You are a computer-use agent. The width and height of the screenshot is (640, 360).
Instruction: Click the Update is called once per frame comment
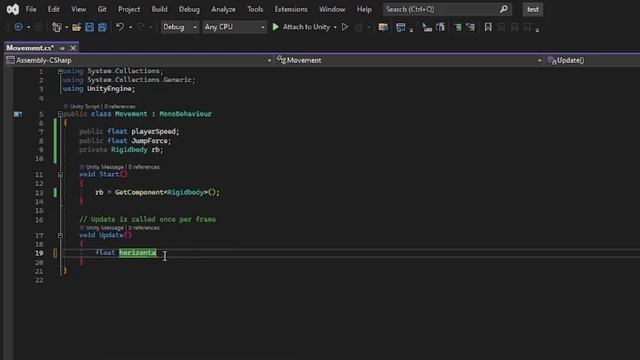coord(148,219)
